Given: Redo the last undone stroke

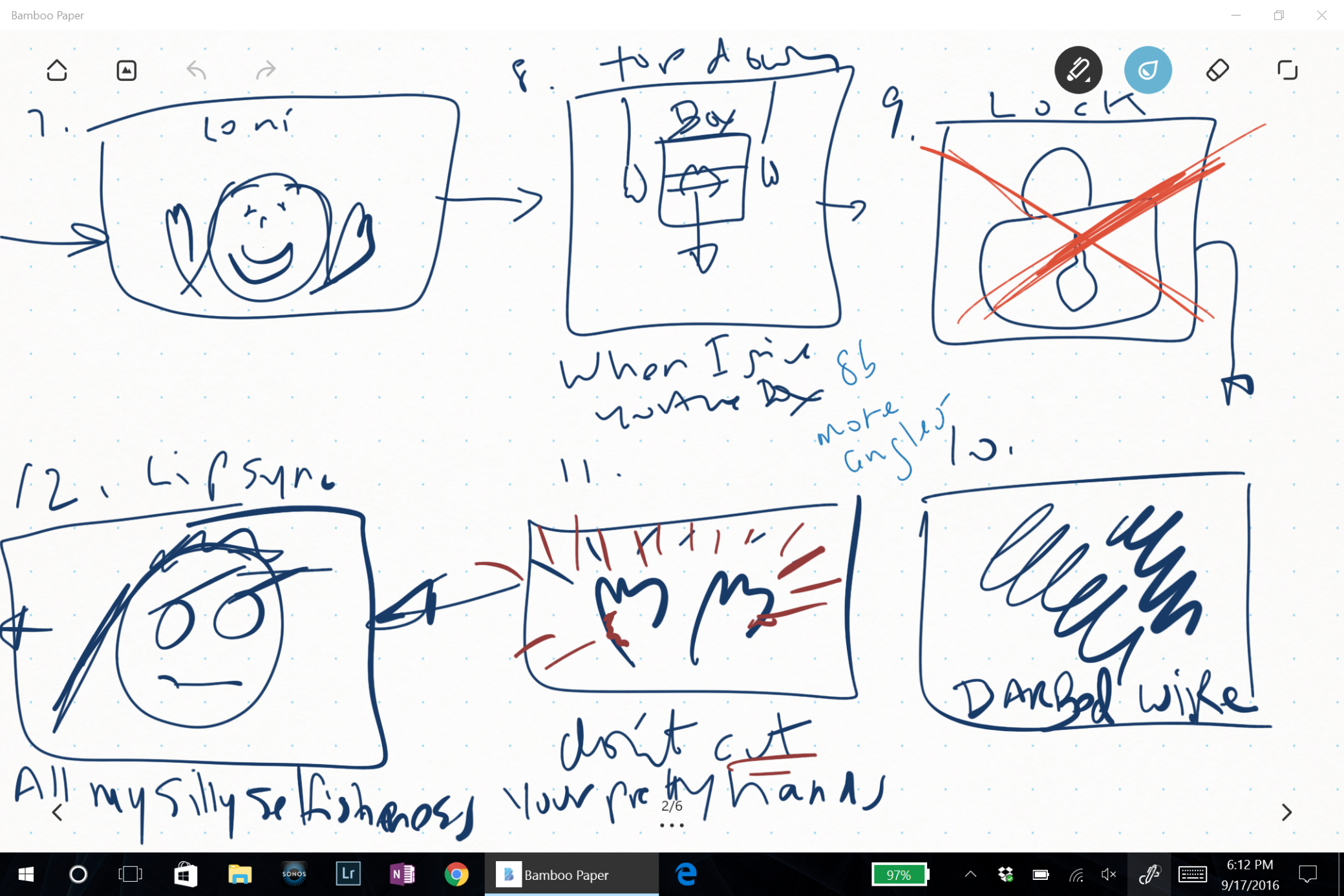Looking at the screenshot, I should click(266, 70).
